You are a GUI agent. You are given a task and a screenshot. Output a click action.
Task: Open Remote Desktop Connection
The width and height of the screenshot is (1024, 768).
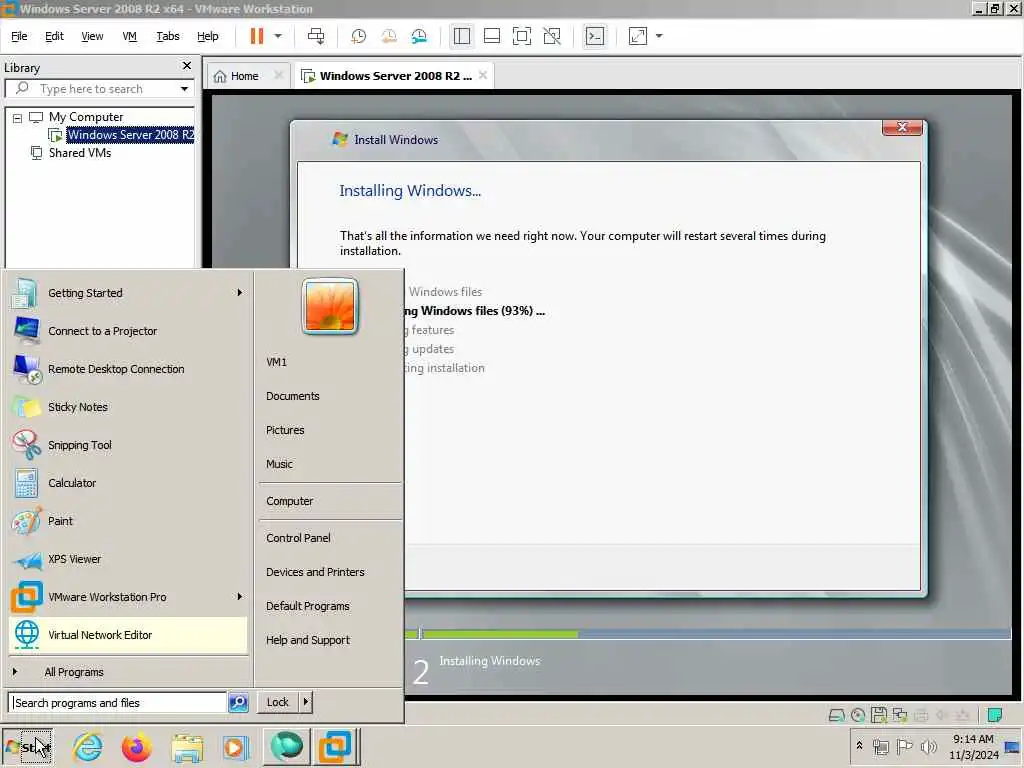point(129,369)
